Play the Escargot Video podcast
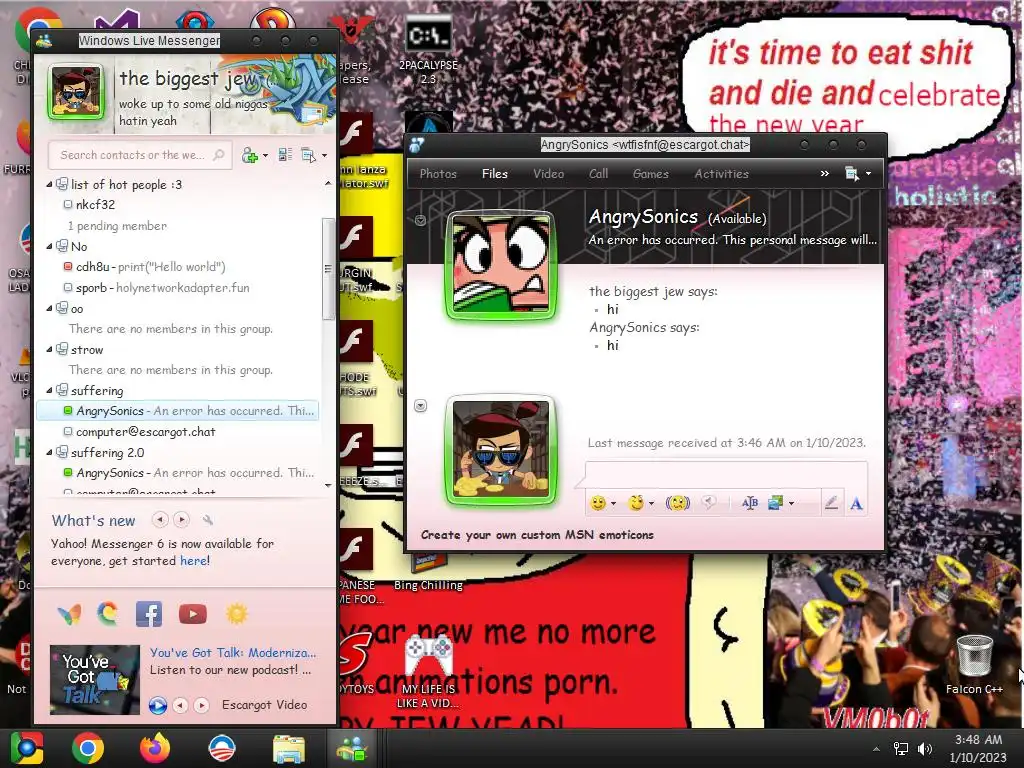The width and height of the screenshot is (1024, 768). [157, 705]
